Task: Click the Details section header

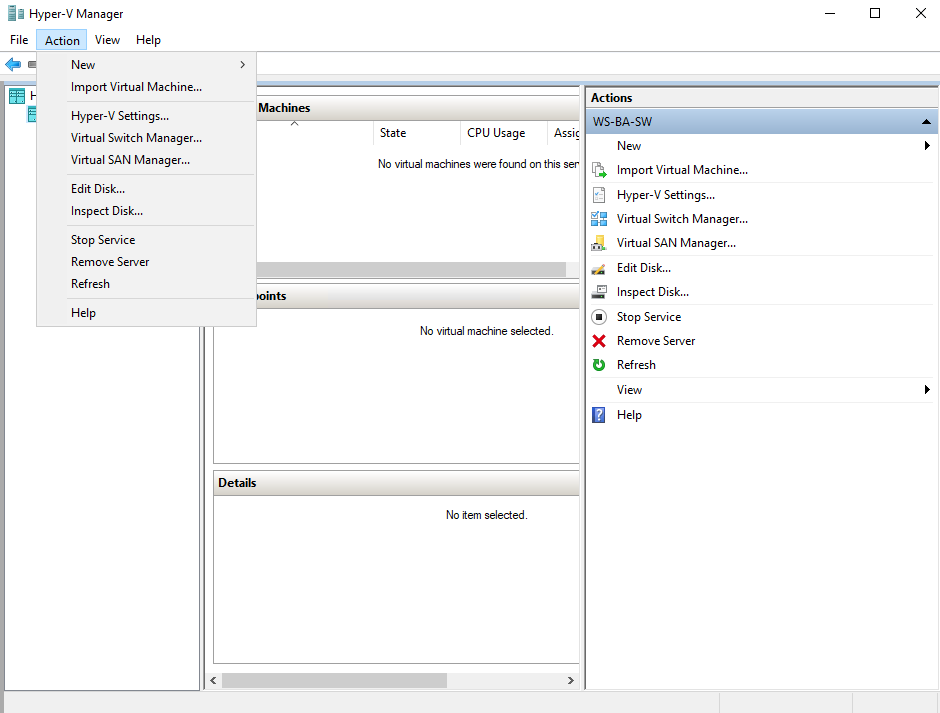Action: click(396, 483)
